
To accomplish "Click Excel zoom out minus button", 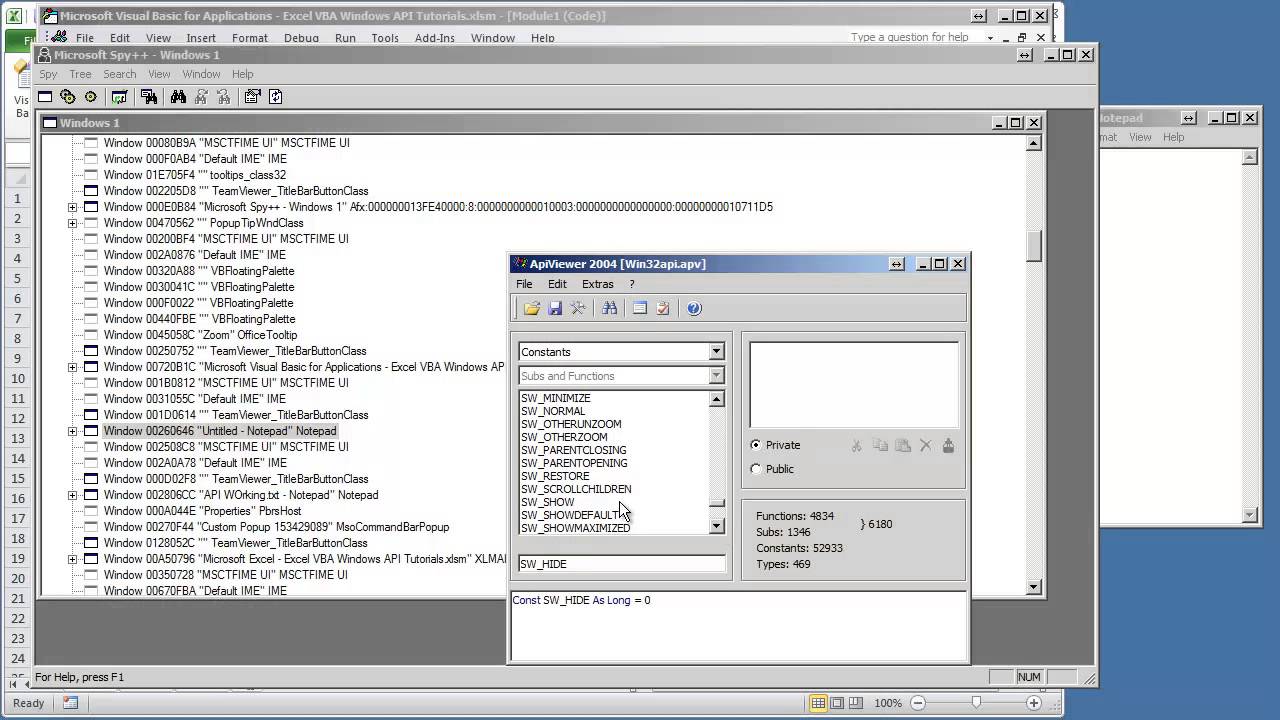I will [x=918, y=703].
